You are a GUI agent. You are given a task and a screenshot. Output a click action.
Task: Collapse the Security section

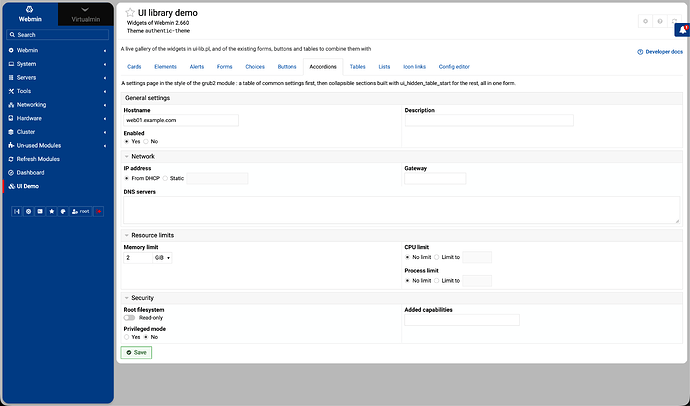coord(126,298)
